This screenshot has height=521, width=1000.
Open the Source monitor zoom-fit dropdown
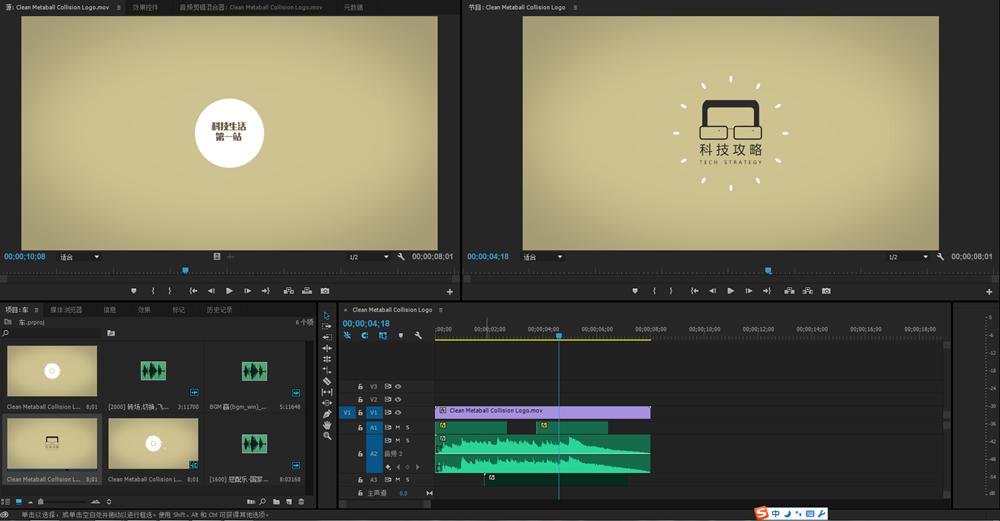(x=80, y=257)
